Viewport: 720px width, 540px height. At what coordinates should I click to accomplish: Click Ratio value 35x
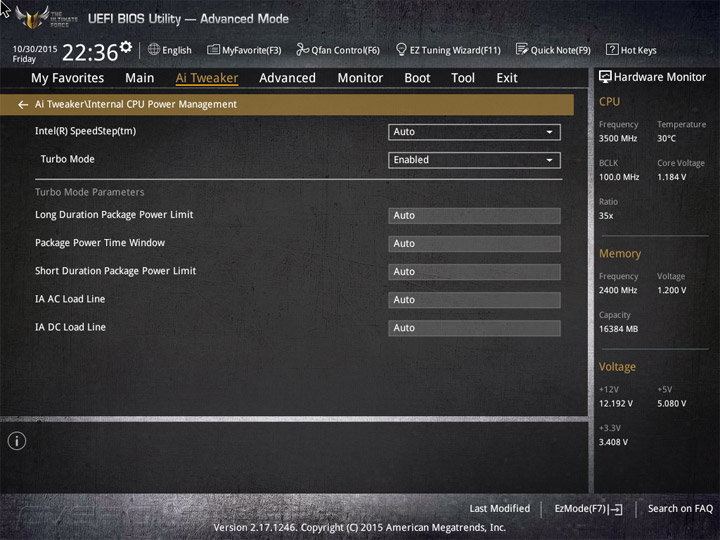[606, 215]
